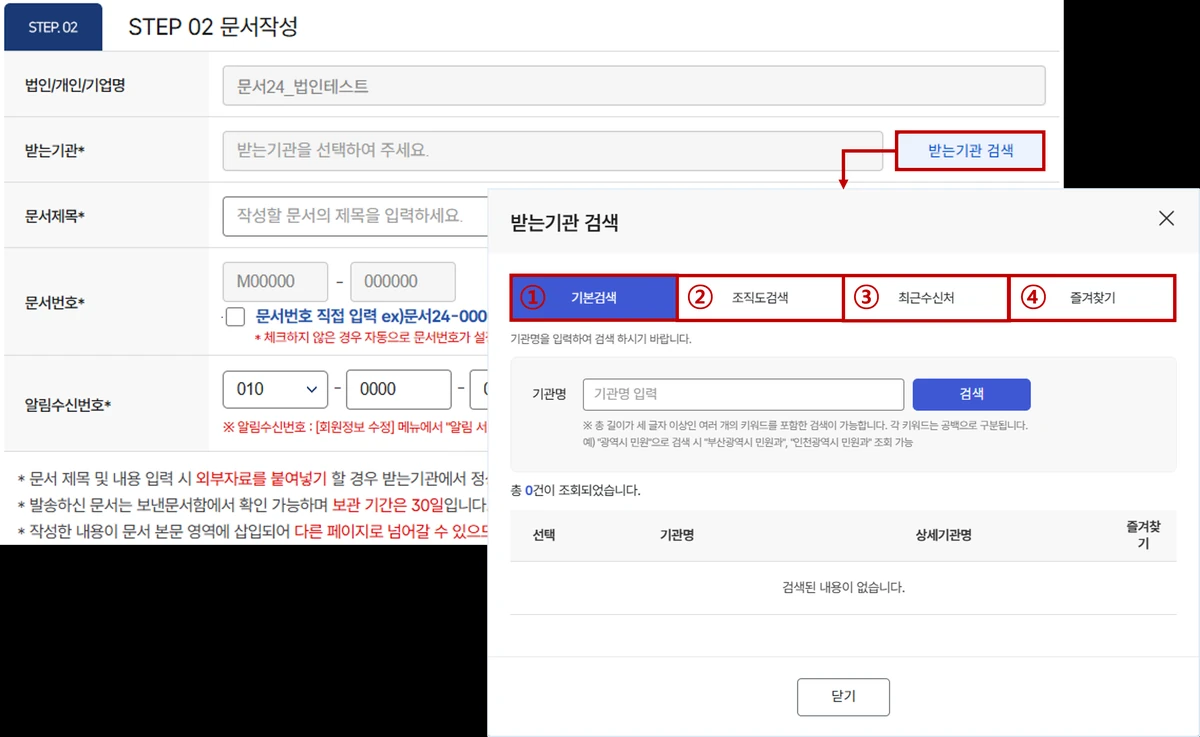Click the 받는기관 검색 dialog title
1200x737 pixels.
pyautogui.click(x=564, y=222)
